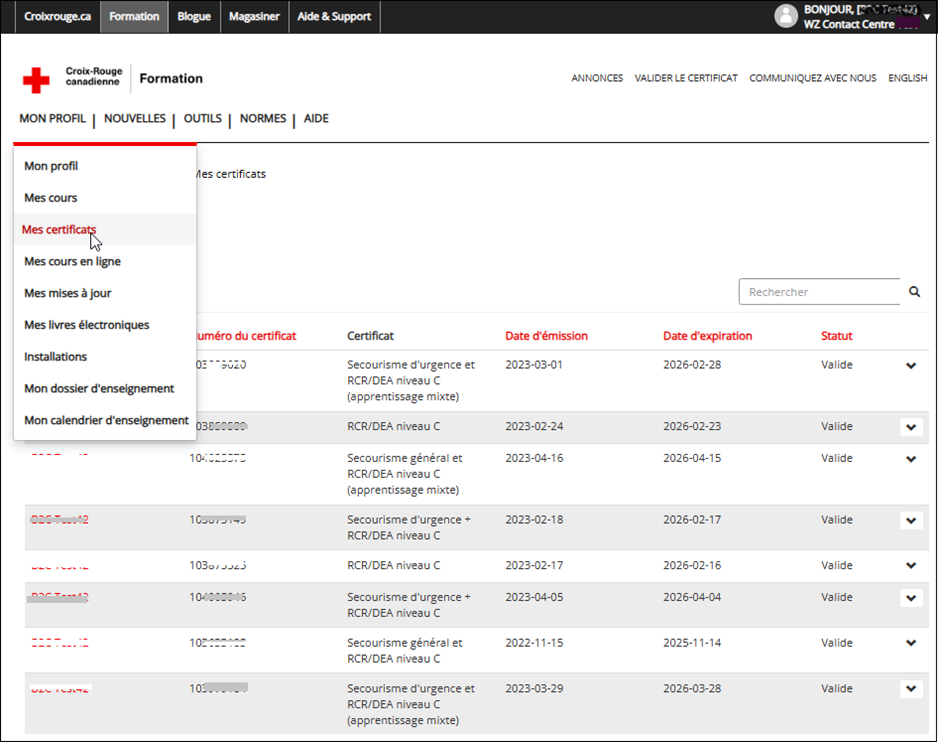
Task: Open the user account dropdown arrow
Action: click(927, 17)
